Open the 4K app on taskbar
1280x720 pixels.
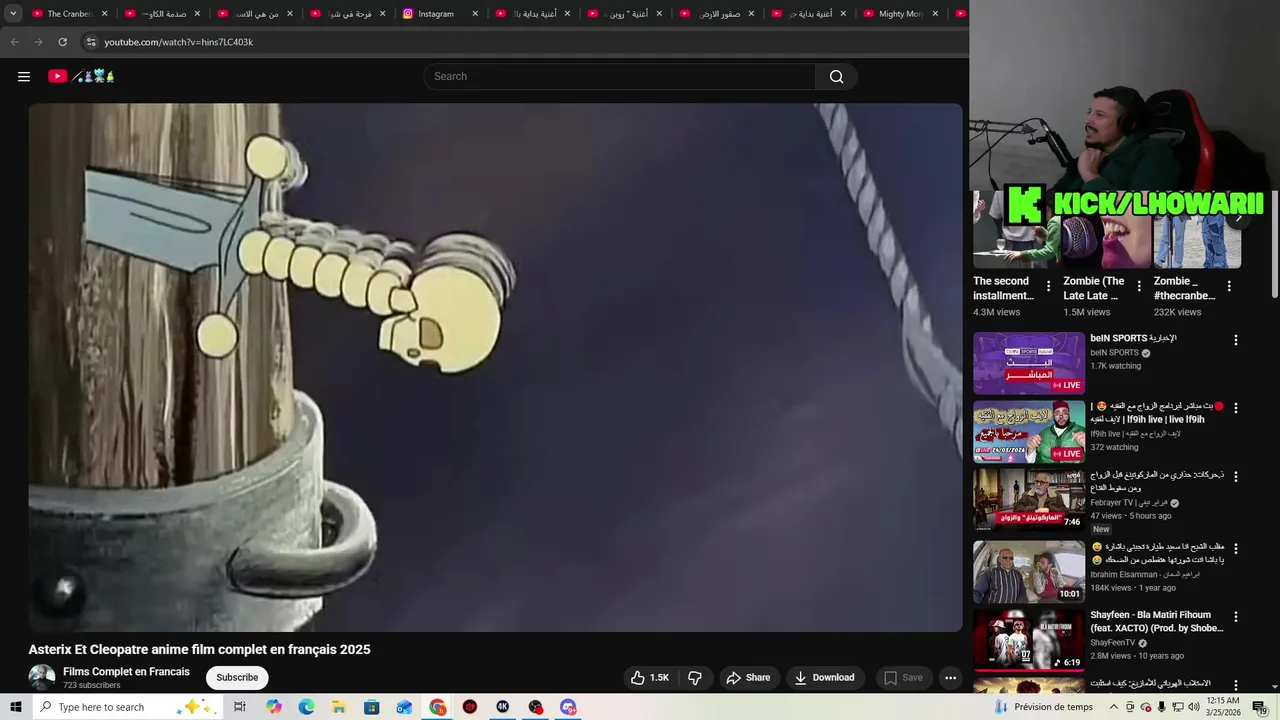pos(502,707)
